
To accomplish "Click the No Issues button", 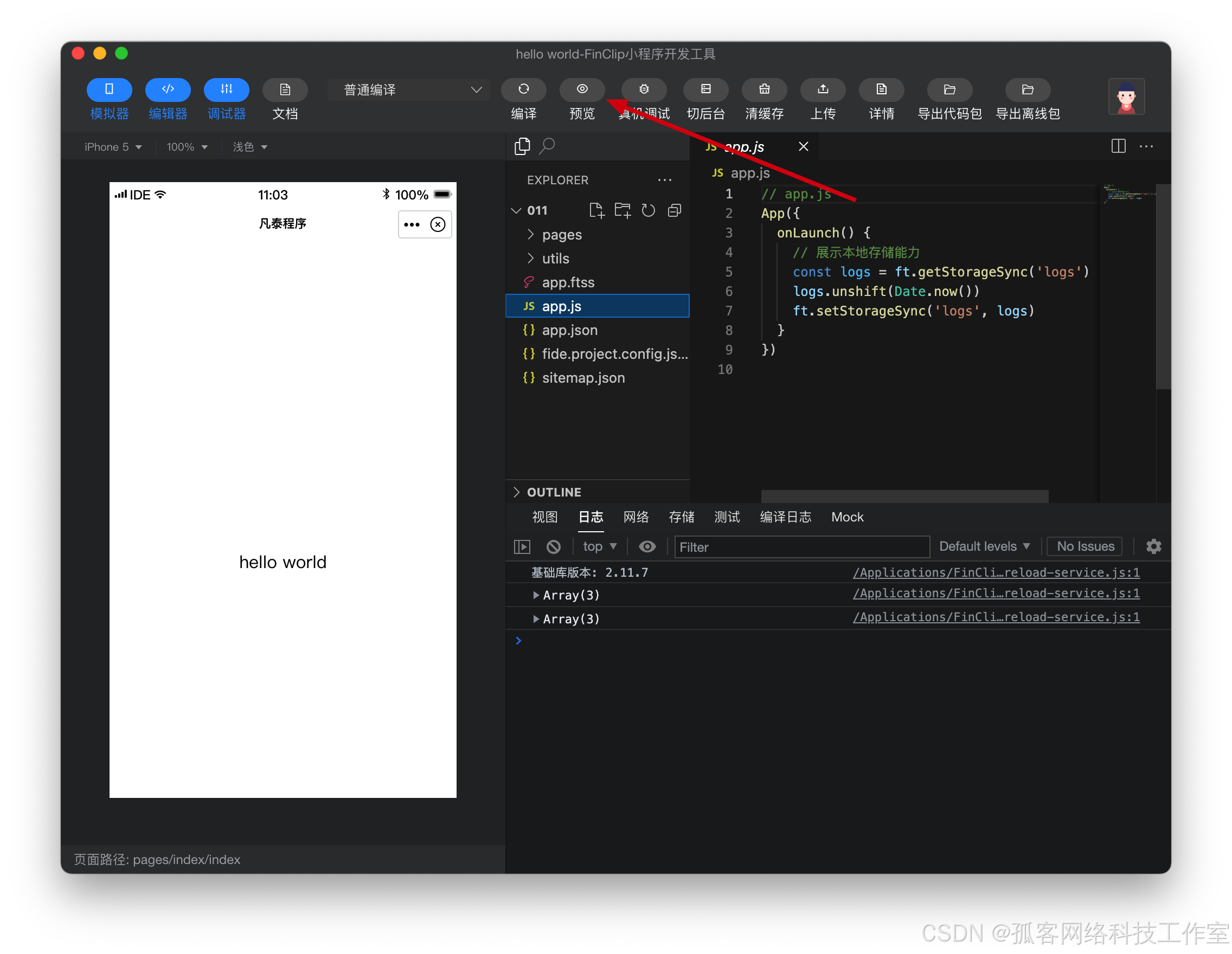I will [1085, 546].
